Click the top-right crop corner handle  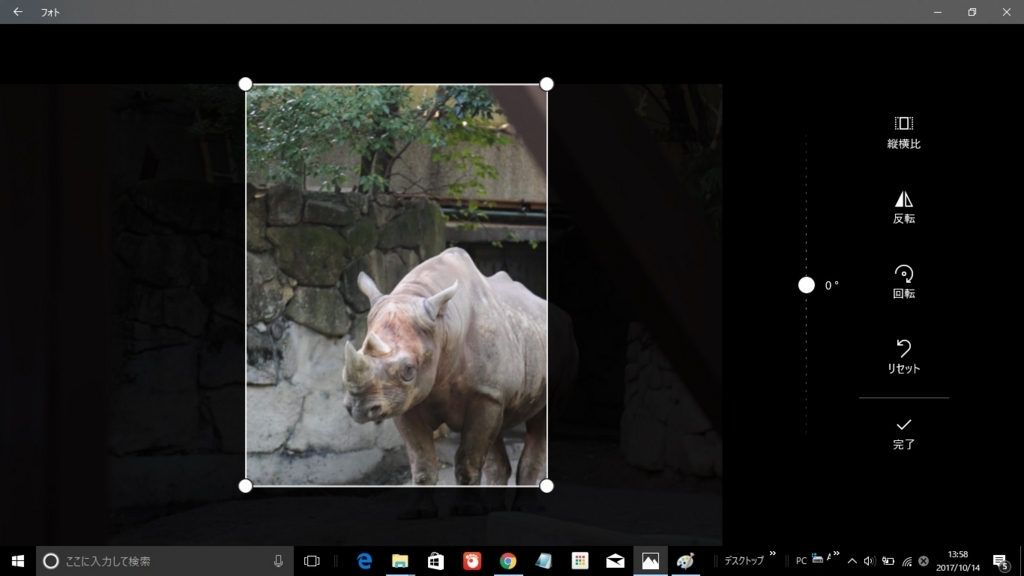(547, 84)
